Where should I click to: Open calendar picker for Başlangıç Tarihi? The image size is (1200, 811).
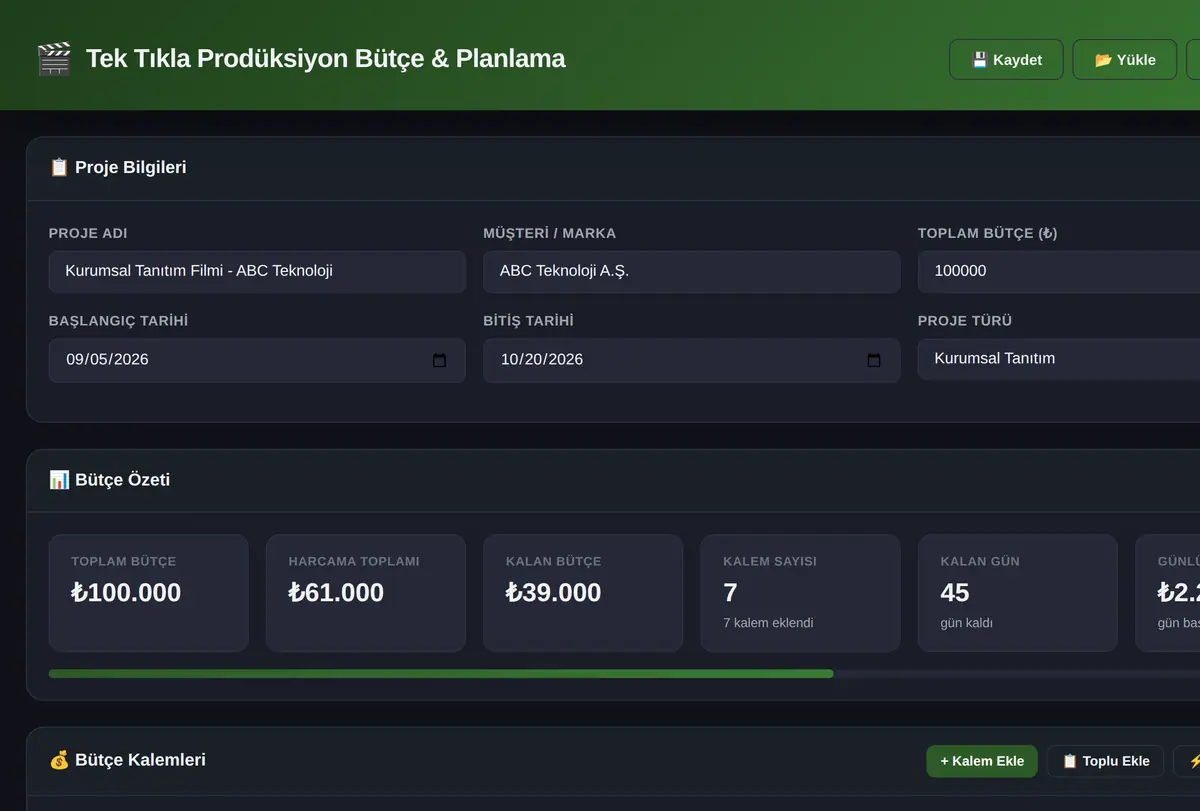[x=439, y=360]
